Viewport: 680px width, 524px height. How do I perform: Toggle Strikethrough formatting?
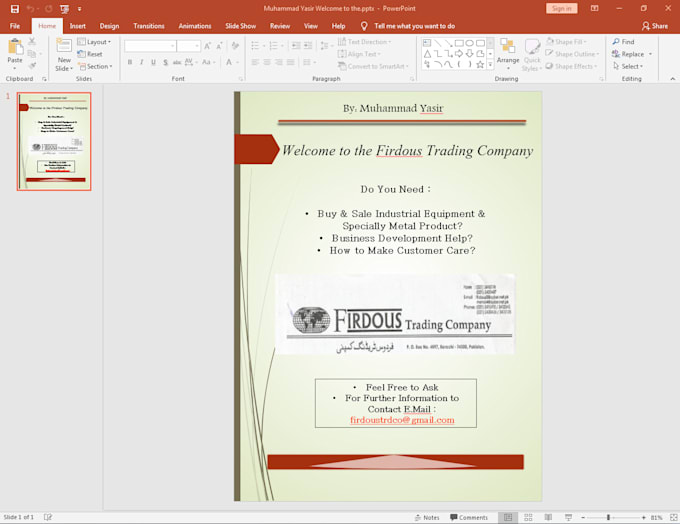point(177,62)
